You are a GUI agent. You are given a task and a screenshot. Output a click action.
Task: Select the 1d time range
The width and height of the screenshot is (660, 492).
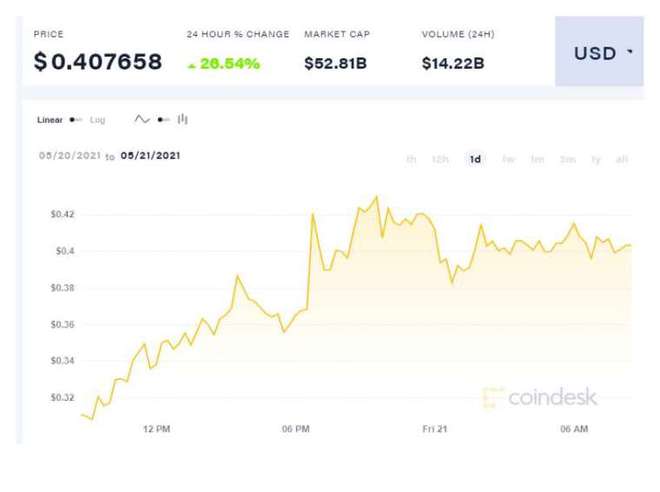[475, 160]
